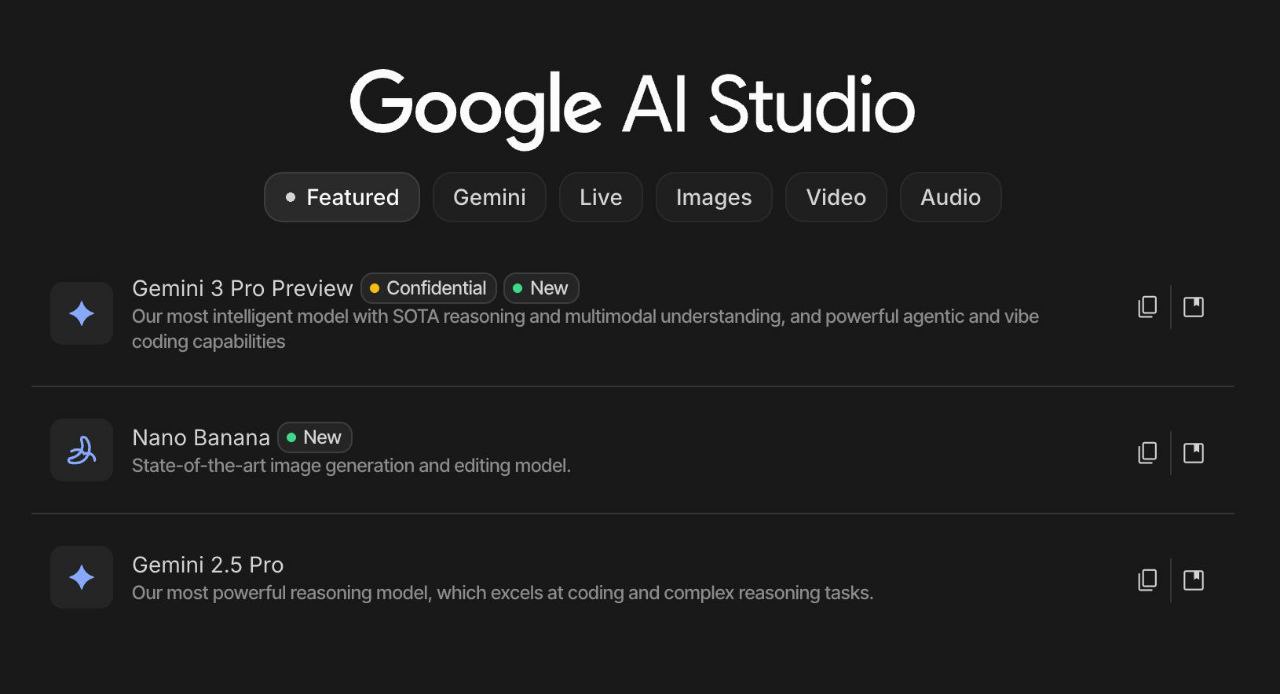Select the Nano Banana model name

click(x=201, y=437)
